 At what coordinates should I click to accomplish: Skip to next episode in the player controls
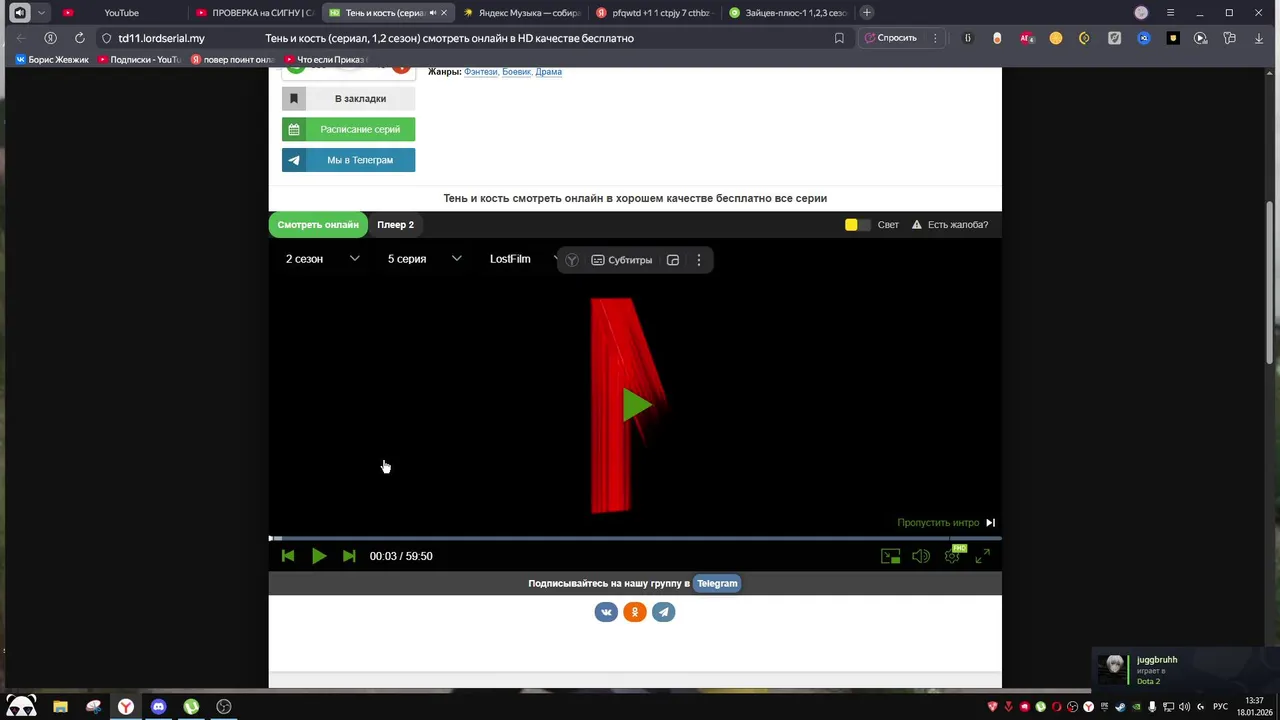(x=349, y=556)
